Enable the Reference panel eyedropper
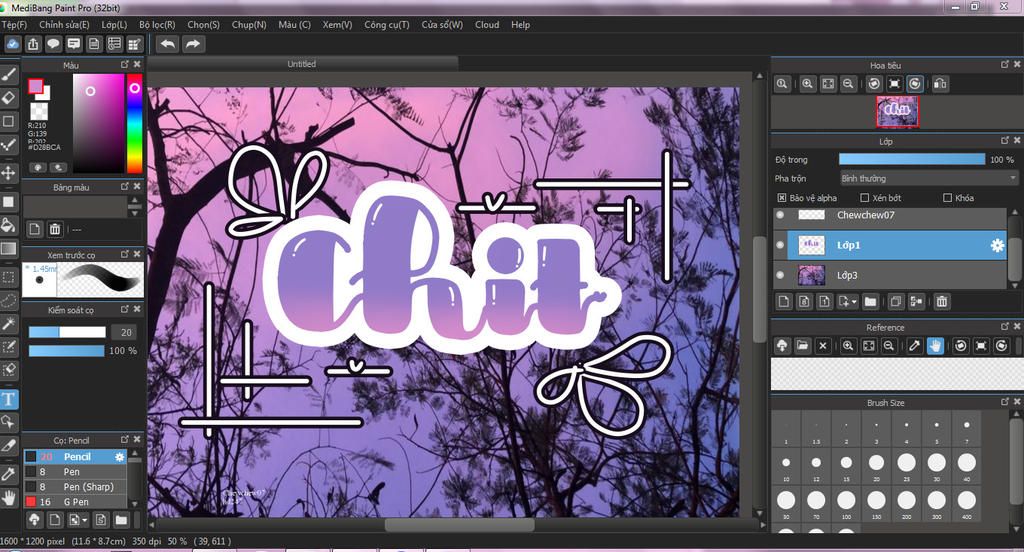The image size is (1024, 552). 915,346
